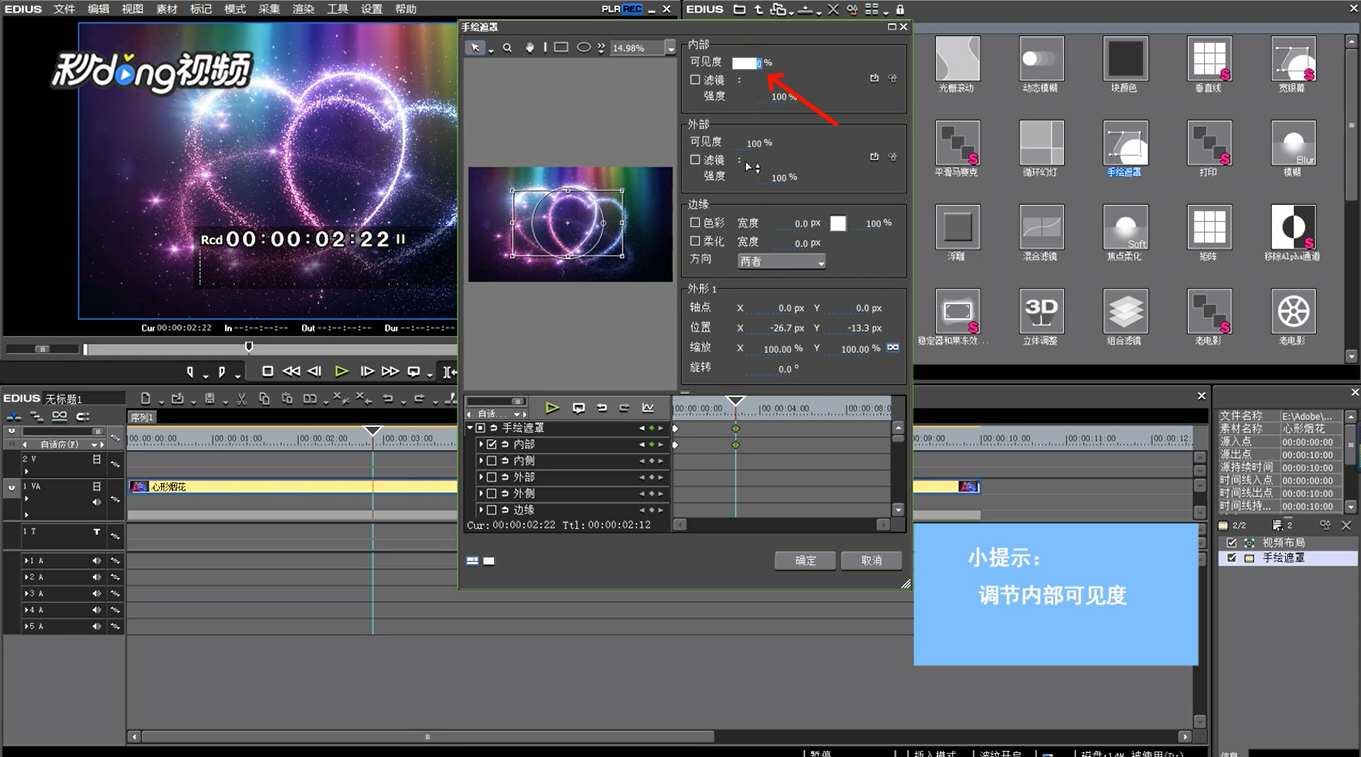The image size is (1361, 757).
Task: Open the 编辑 menu
Action: coord(98,9)
